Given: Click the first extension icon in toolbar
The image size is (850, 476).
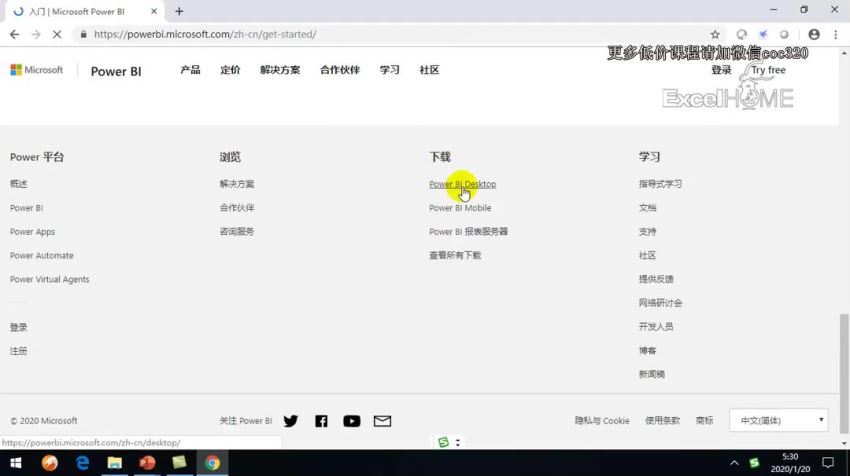Looking at the screenshot, I should tap(741, 34).
